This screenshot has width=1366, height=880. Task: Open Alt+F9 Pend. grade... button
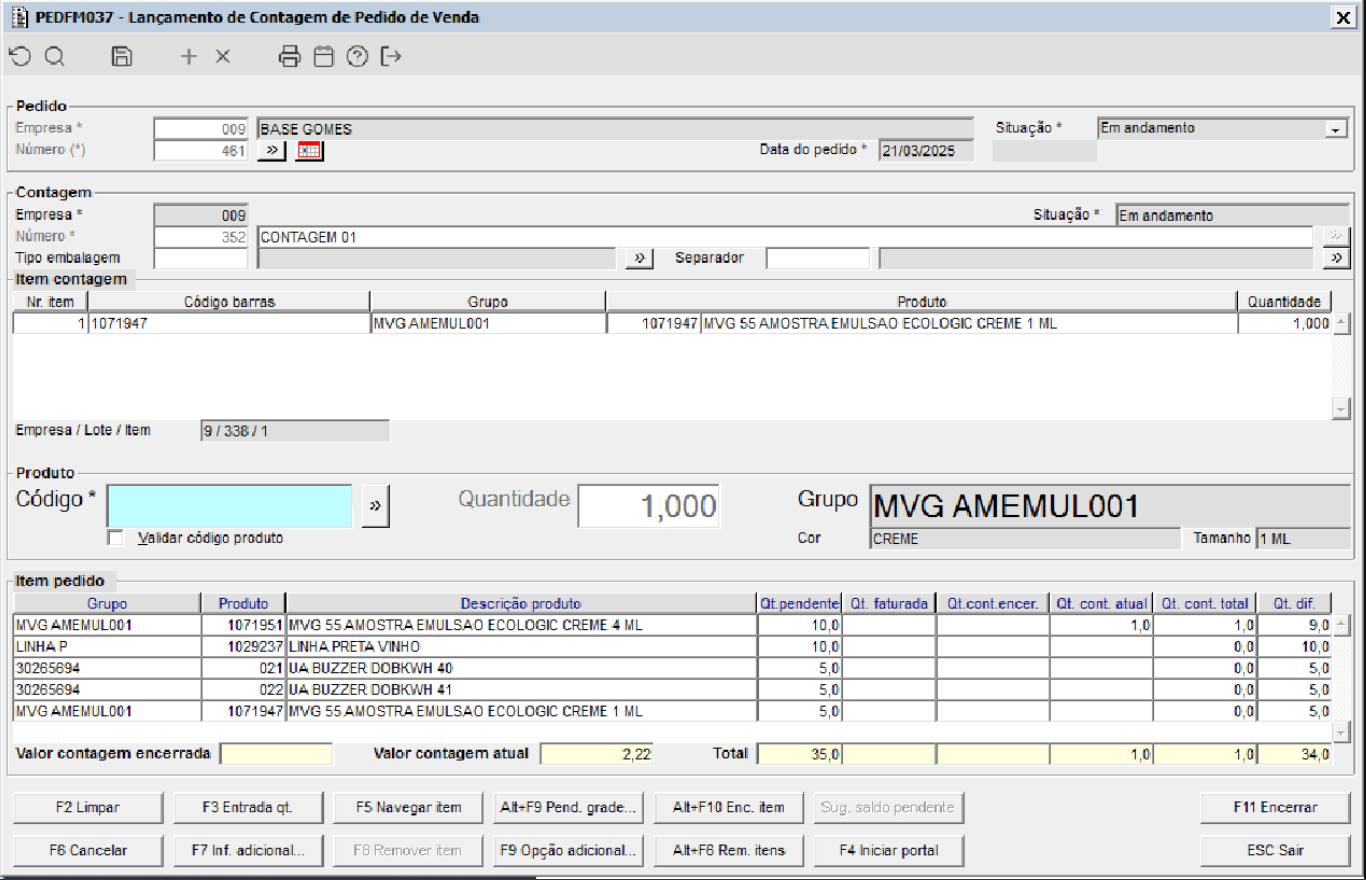pyautogui.click(x=569, y=807)
